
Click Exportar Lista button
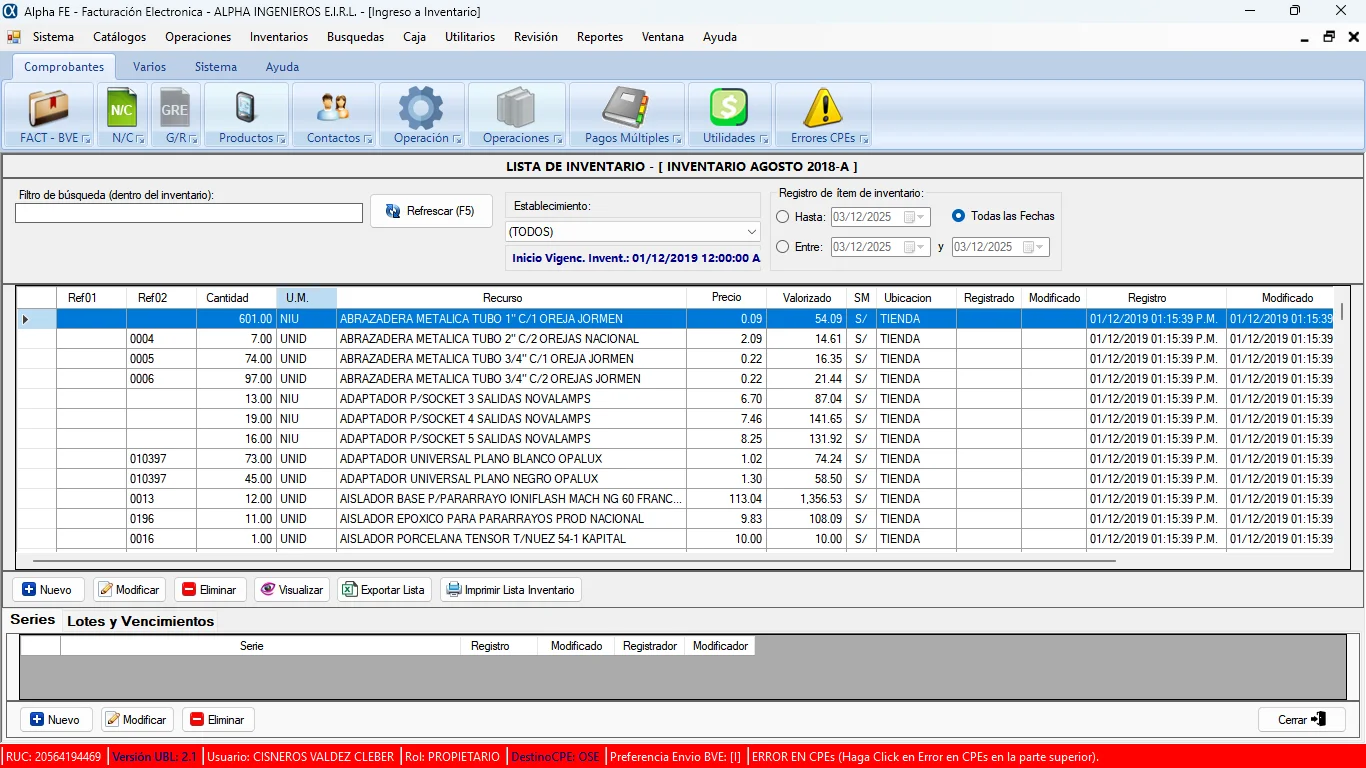[x=383, y=590]
